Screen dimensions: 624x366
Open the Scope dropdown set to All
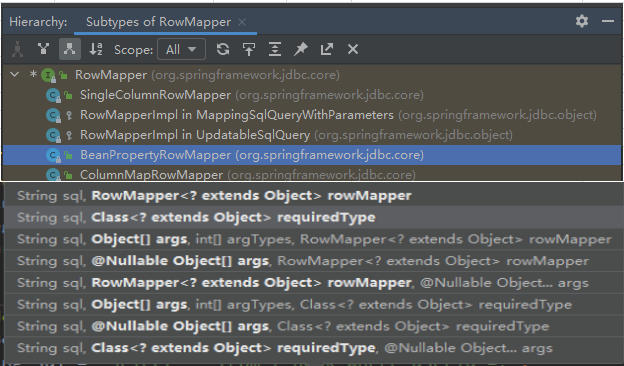click(181, 49)
